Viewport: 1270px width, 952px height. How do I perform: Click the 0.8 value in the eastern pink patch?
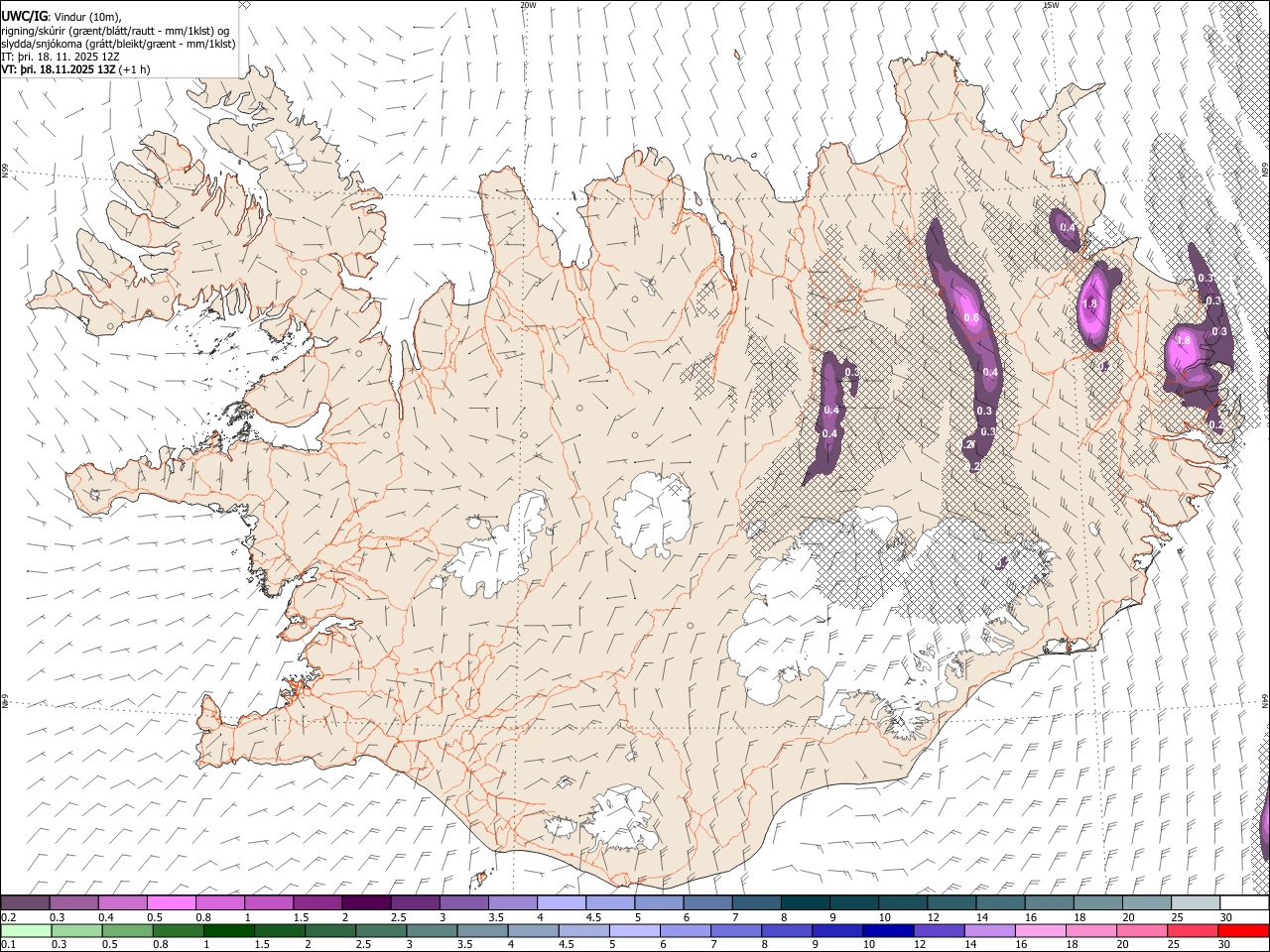[x=1183, y=340]
